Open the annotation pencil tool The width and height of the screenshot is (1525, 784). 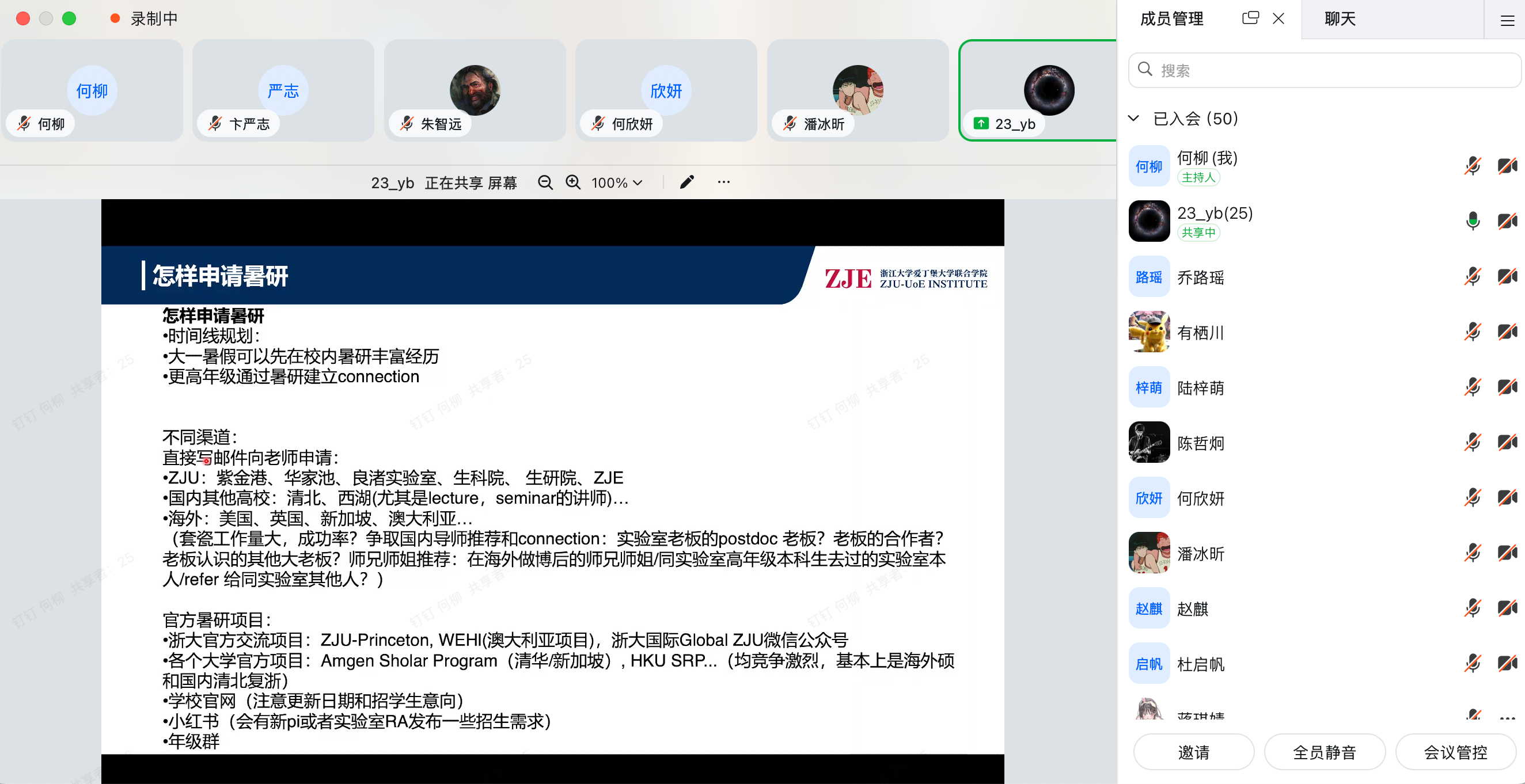[x=686, y=182]
